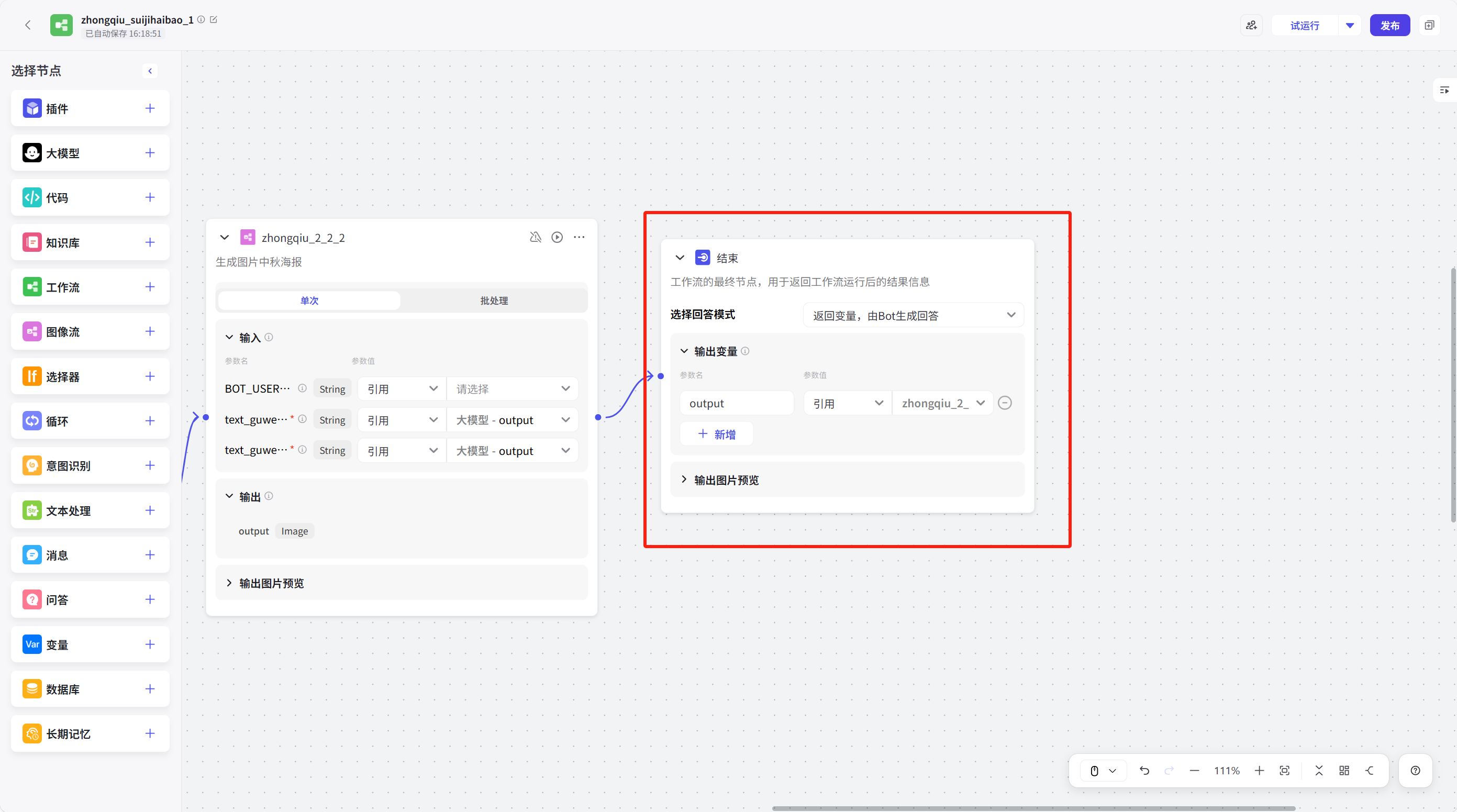
Task: Zoom out the canvas with minus
Action: (1195, 771)
